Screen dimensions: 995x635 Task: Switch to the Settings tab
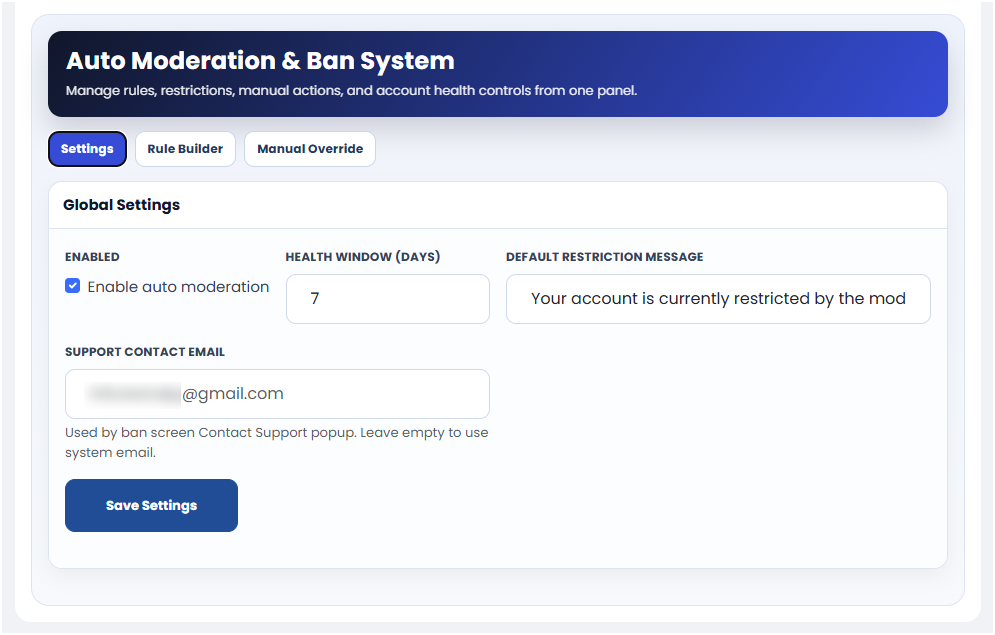(87, 149)
